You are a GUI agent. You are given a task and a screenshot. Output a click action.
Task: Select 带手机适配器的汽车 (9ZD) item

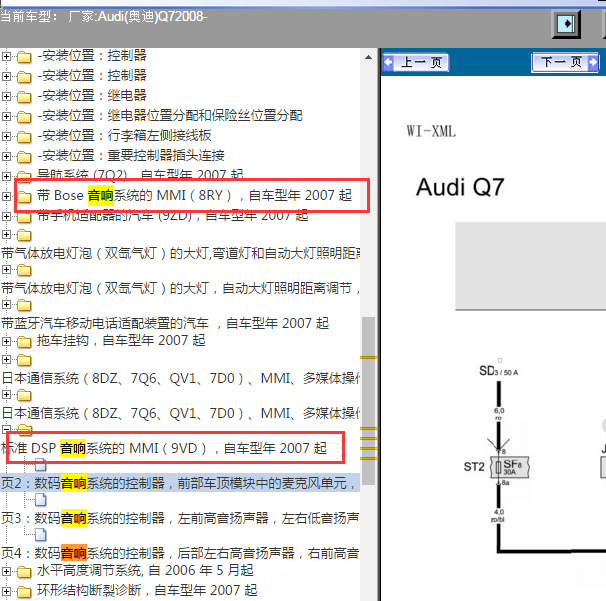click(172, 216)
